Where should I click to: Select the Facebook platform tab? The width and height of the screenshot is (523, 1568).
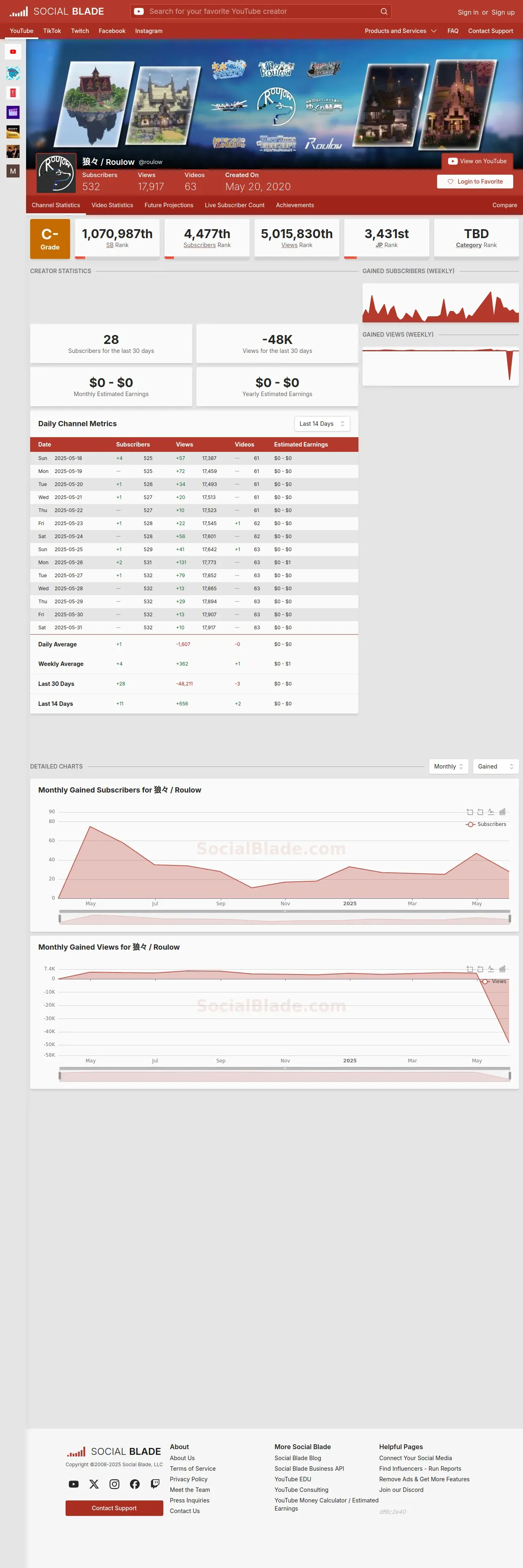[112, 31]
